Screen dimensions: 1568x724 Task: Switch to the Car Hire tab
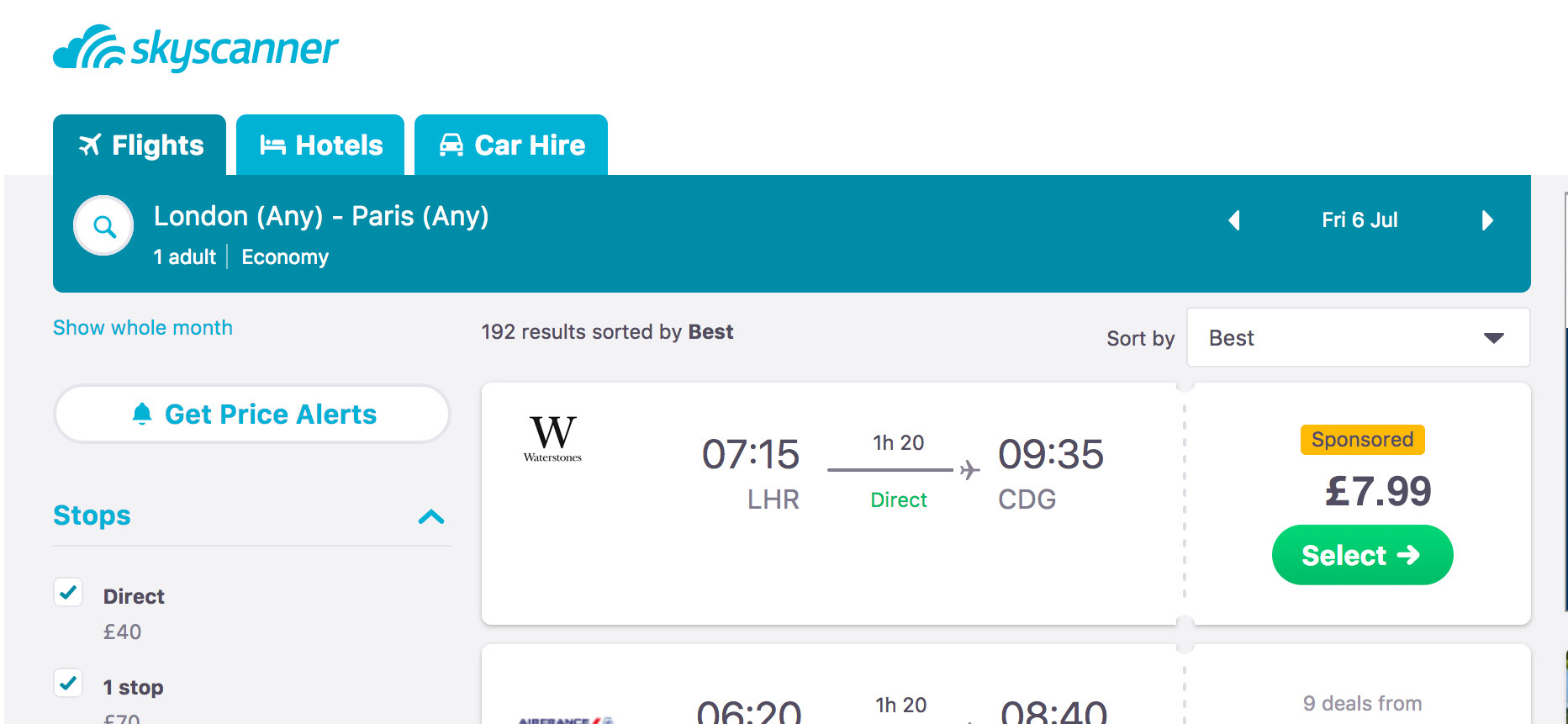511,145
